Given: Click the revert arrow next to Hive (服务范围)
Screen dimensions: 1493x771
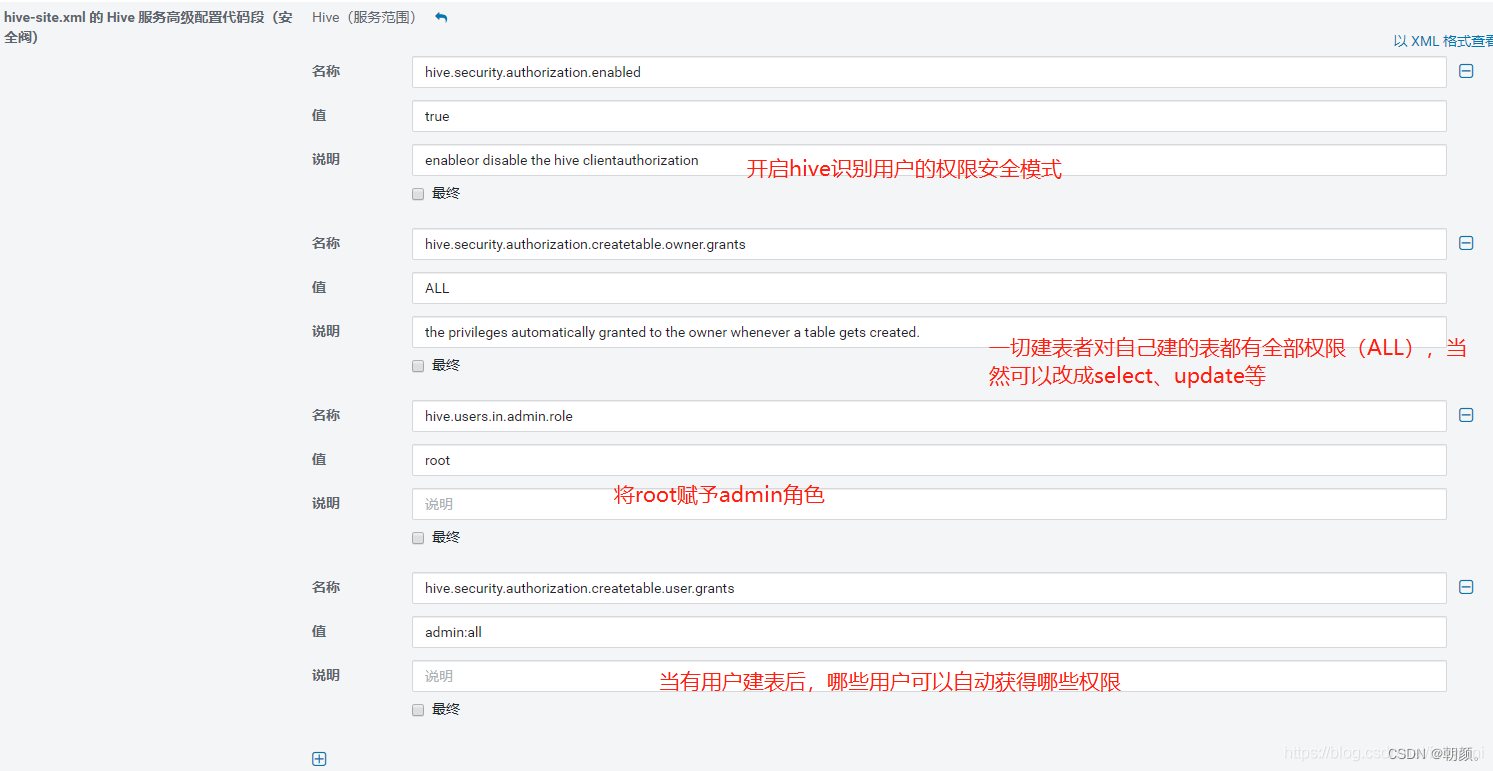Looking at the screenshot, I should tap(441, 18).
